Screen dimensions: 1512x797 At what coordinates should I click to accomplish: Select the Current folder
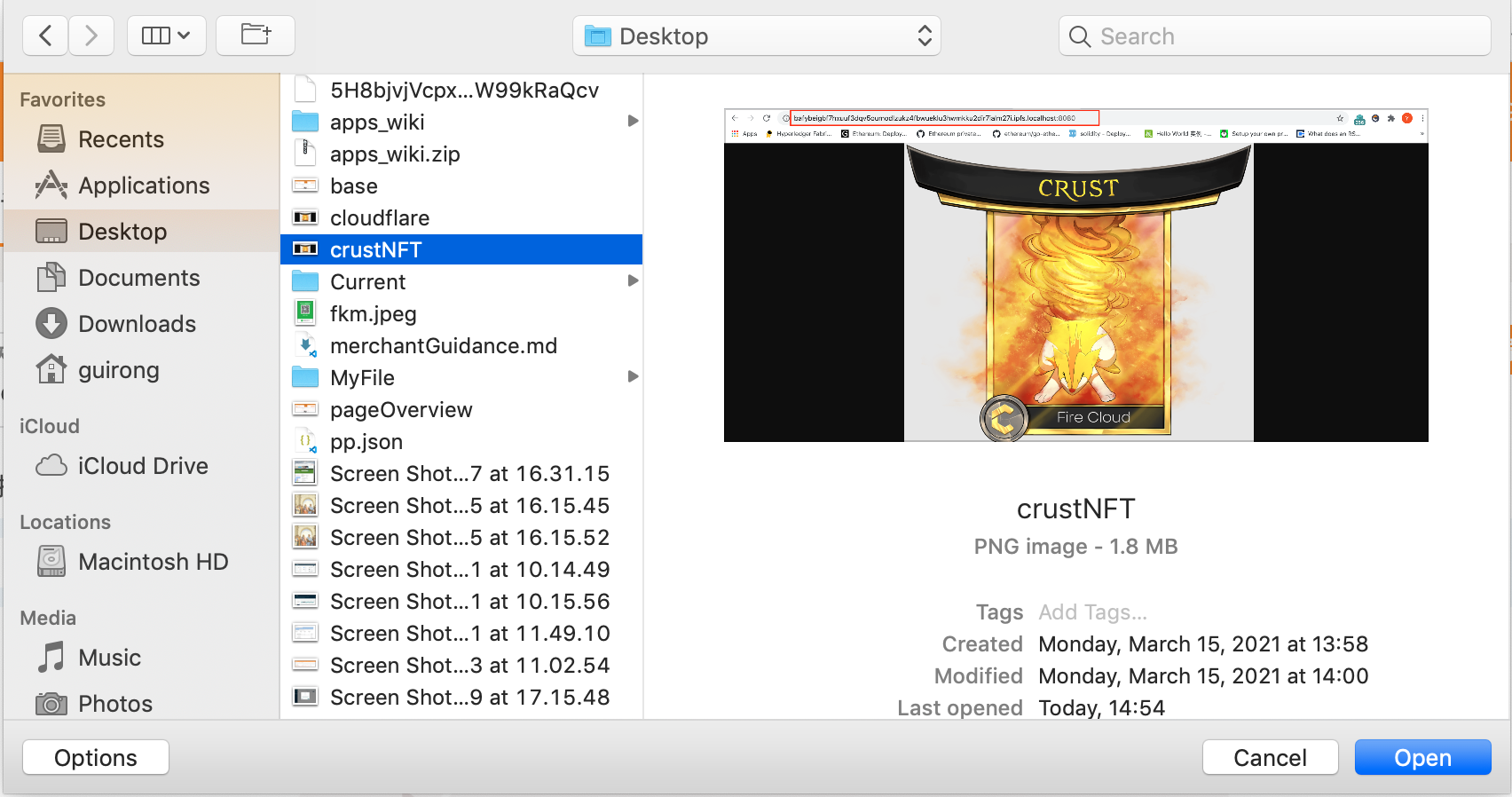click(x=461, y=282)
